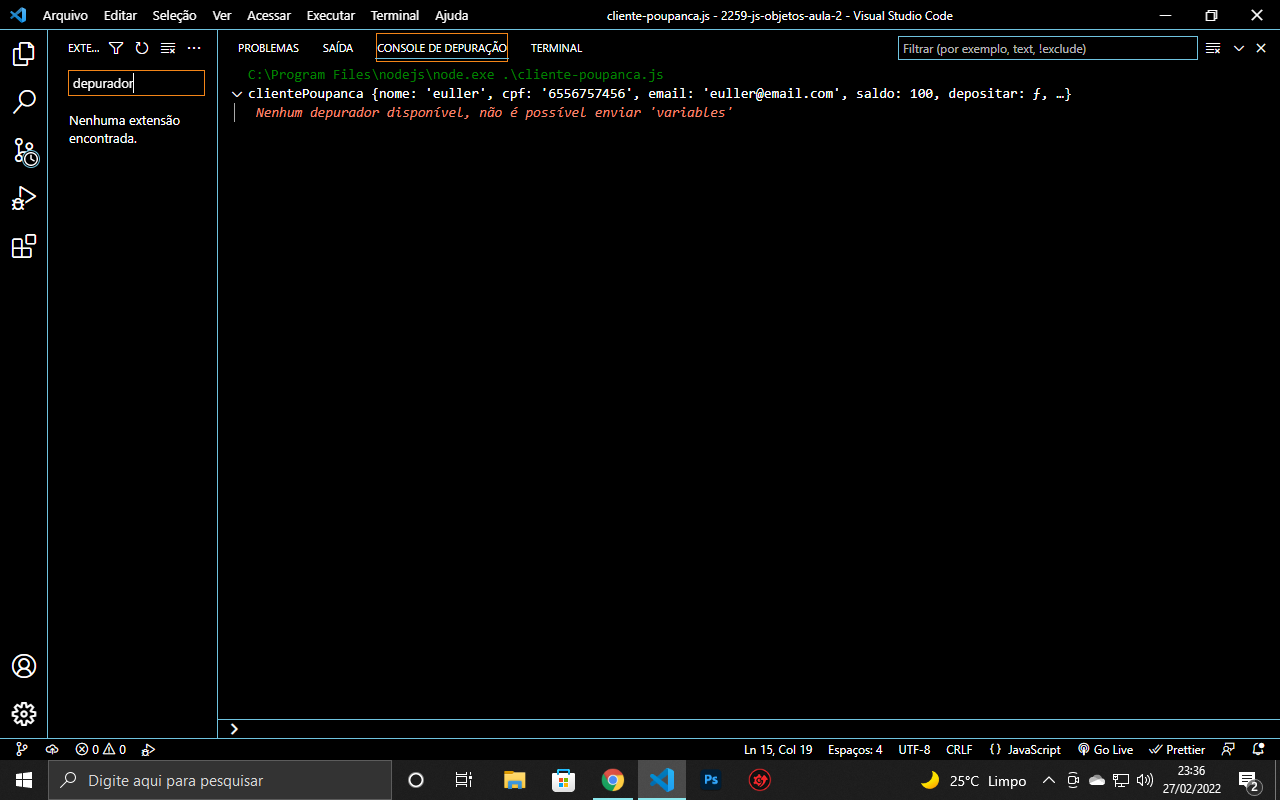
Task: Open the weather widget 25°C Limpo
Action: [973, 780]
